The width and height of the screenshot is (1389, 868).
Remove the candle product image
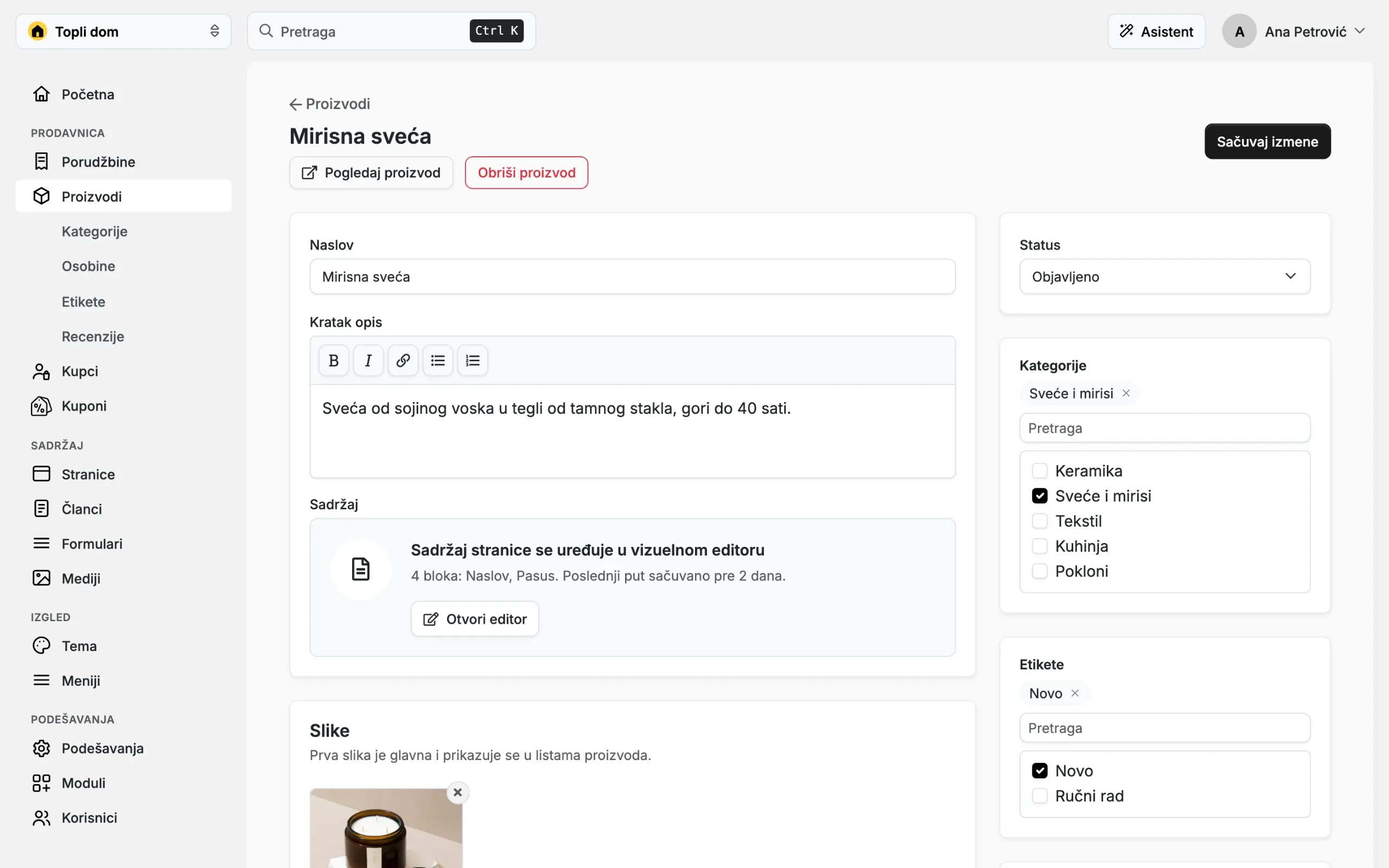point(457,793)
